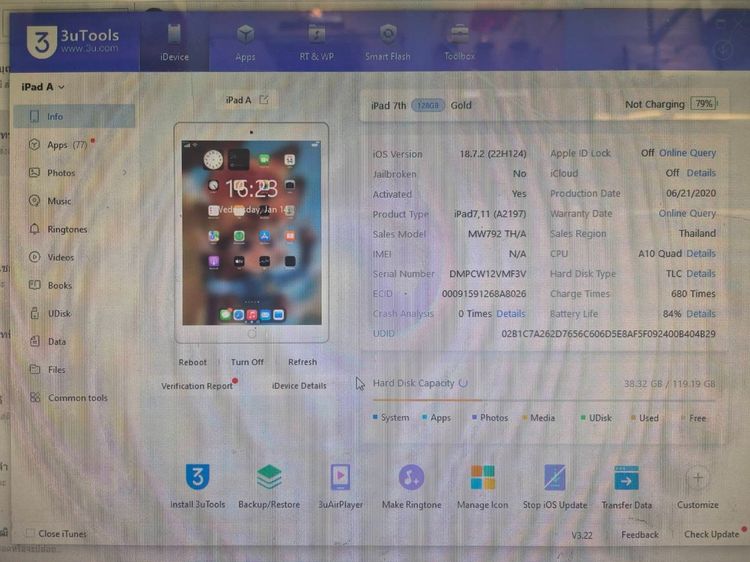Launch 3uAirPlayer from the bottom toolbar
The image size is (750, 562).
(x=340, y=478)
